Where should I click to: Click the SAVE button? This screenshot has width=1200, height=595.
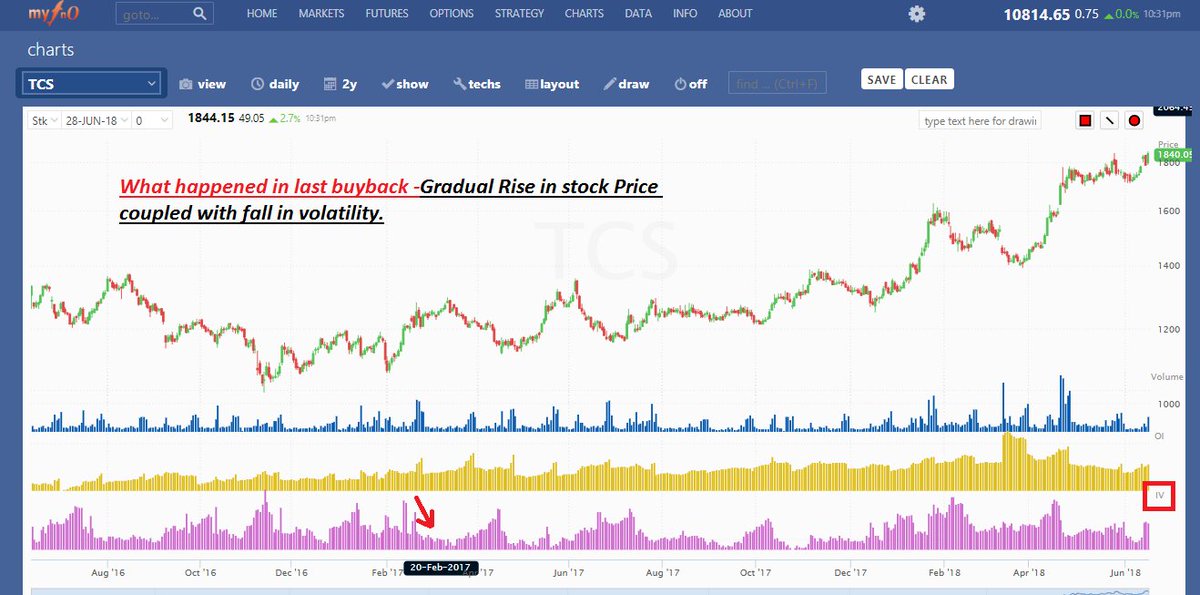(882, 80)
